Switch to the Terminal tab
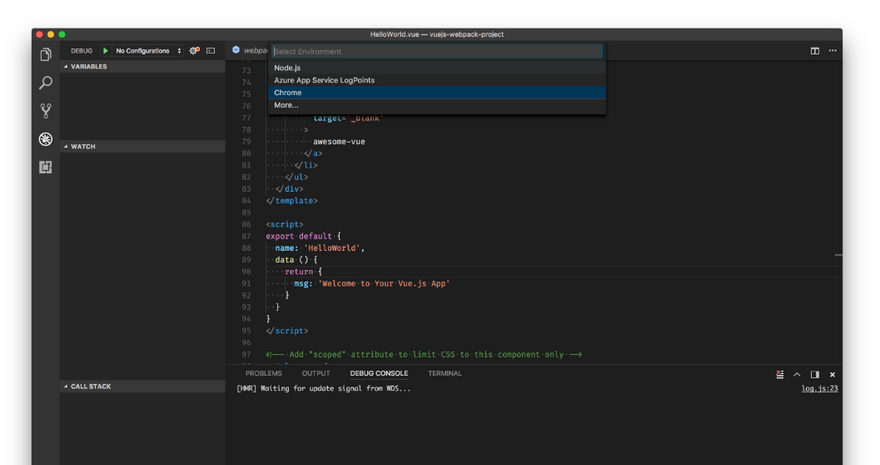 tap(445, 374)
